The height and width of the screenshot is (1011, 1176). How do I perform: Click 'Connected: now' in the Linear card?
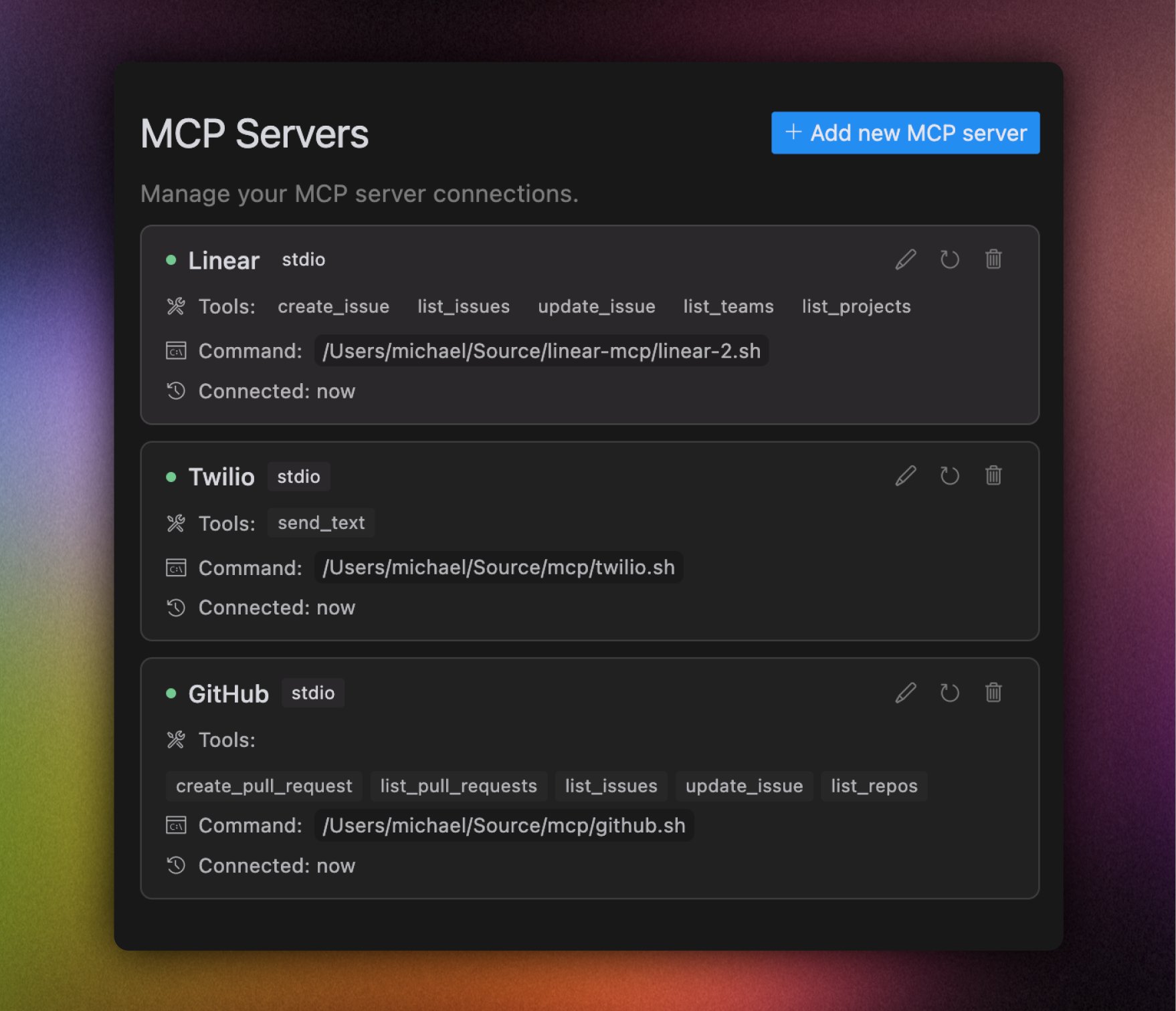click(277, 391)
